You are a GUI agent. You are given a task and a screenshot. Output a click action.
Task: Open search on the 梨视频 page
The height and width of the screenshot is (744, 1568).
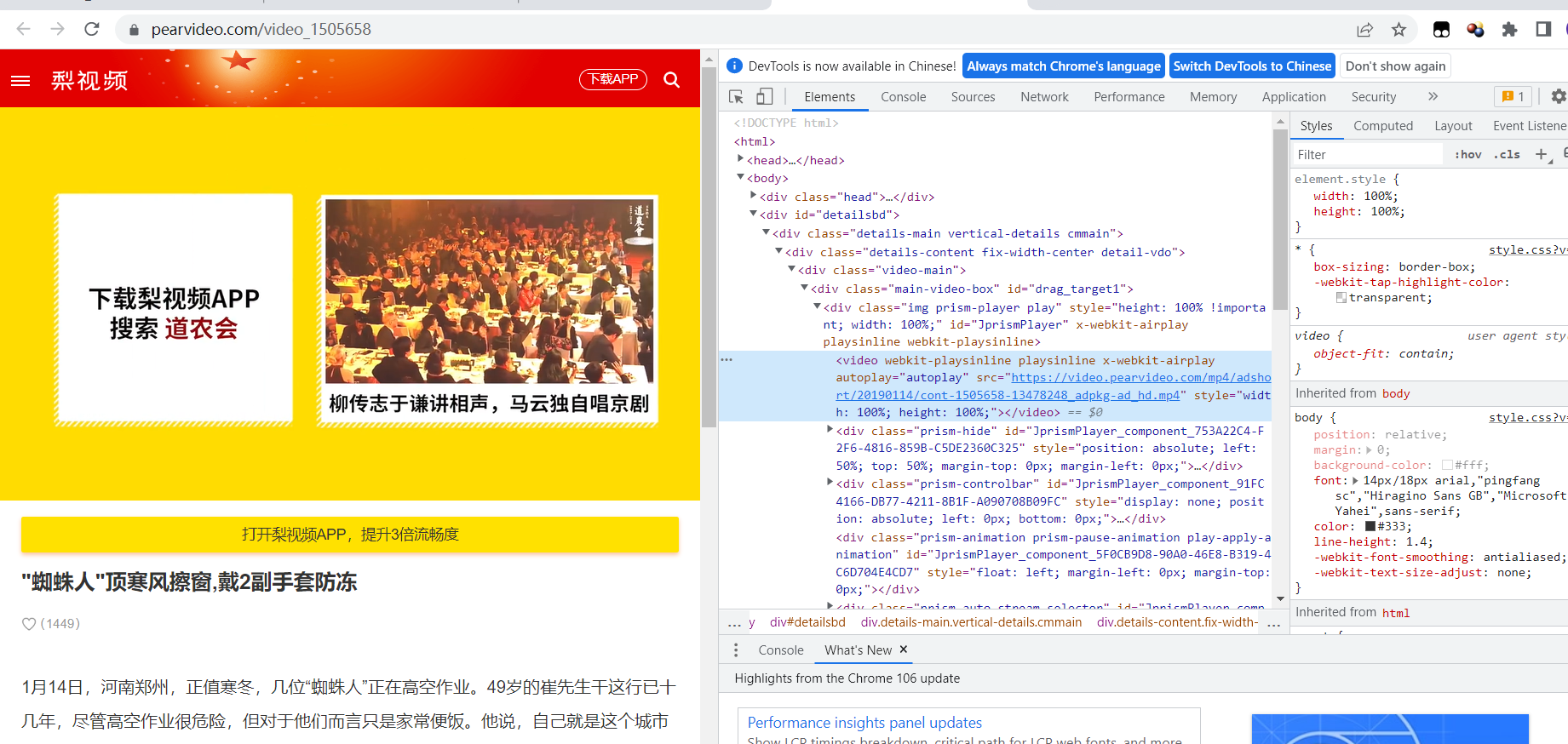672,80
